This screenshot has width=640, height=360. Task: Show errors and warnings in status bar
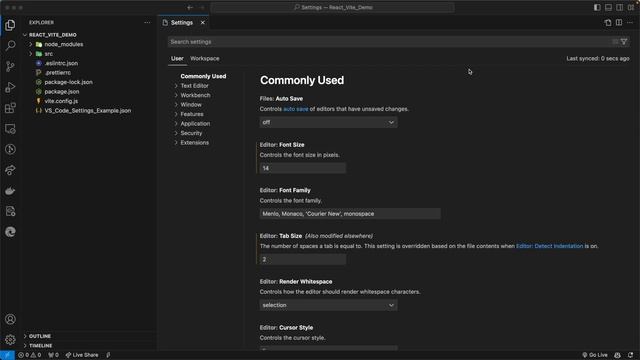(x=29, y=355)
